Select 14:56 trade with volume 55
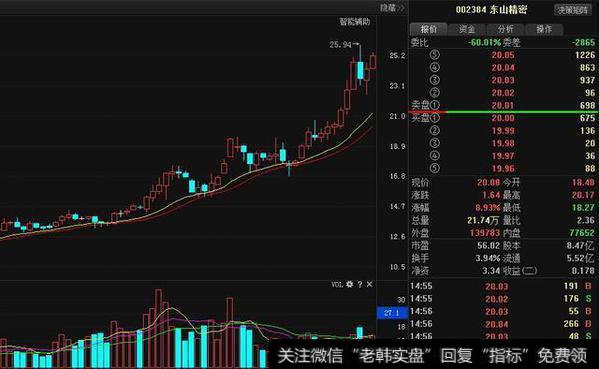599x369 pixels. [501, 311]
